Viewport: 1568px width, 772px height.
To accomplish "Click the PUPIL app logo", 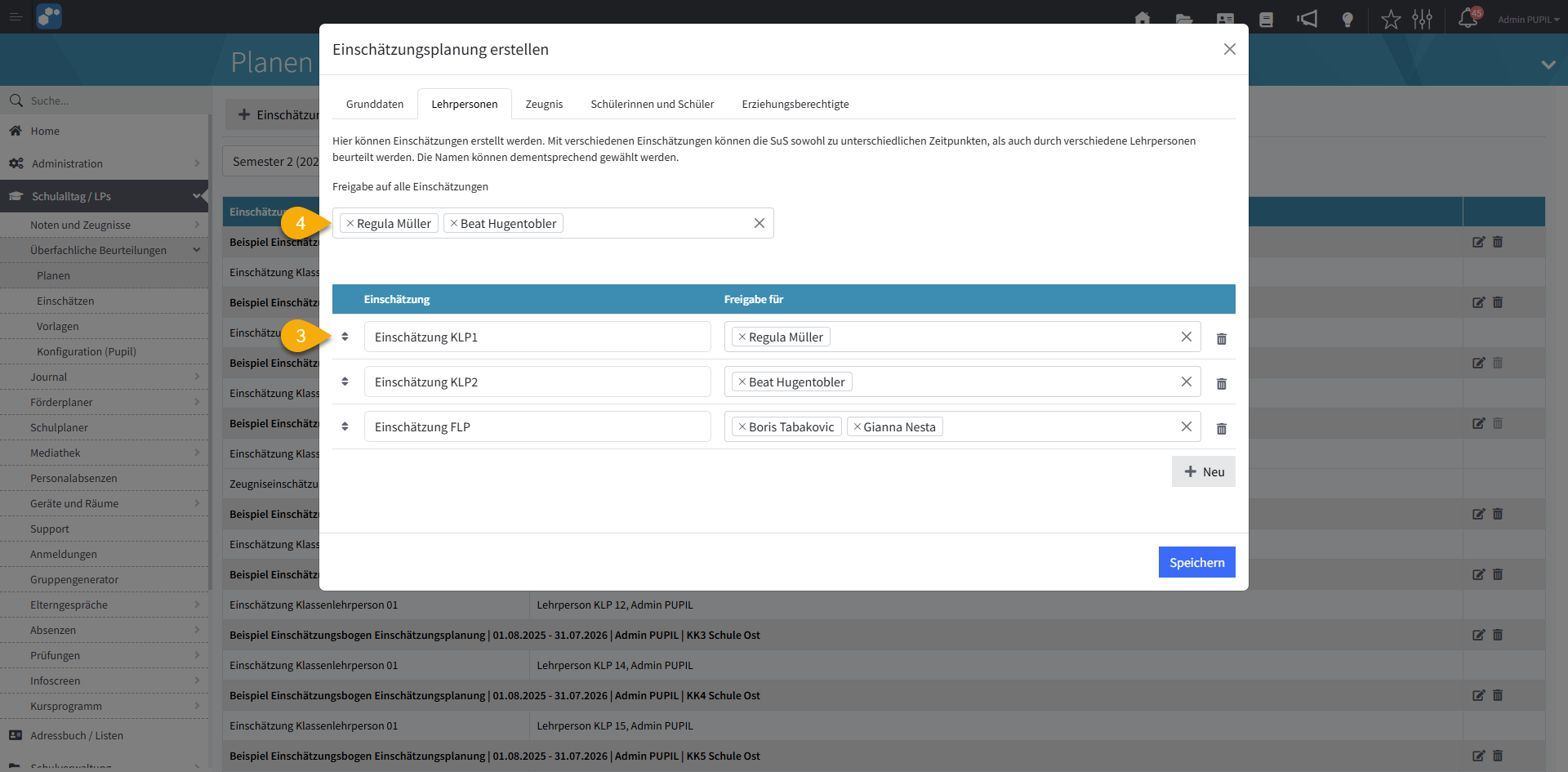I will coord(49,16).
